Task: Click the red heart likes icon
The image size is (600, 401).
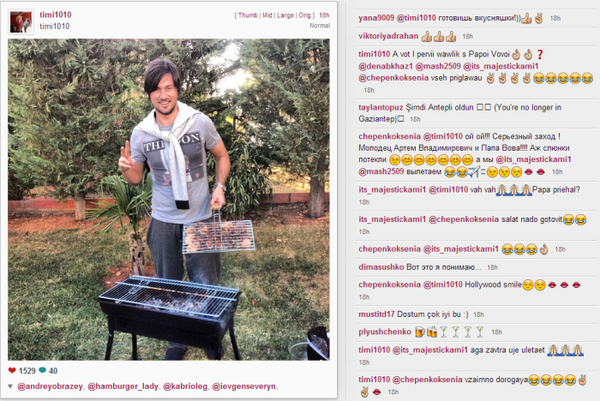Action: pos(12,370)
